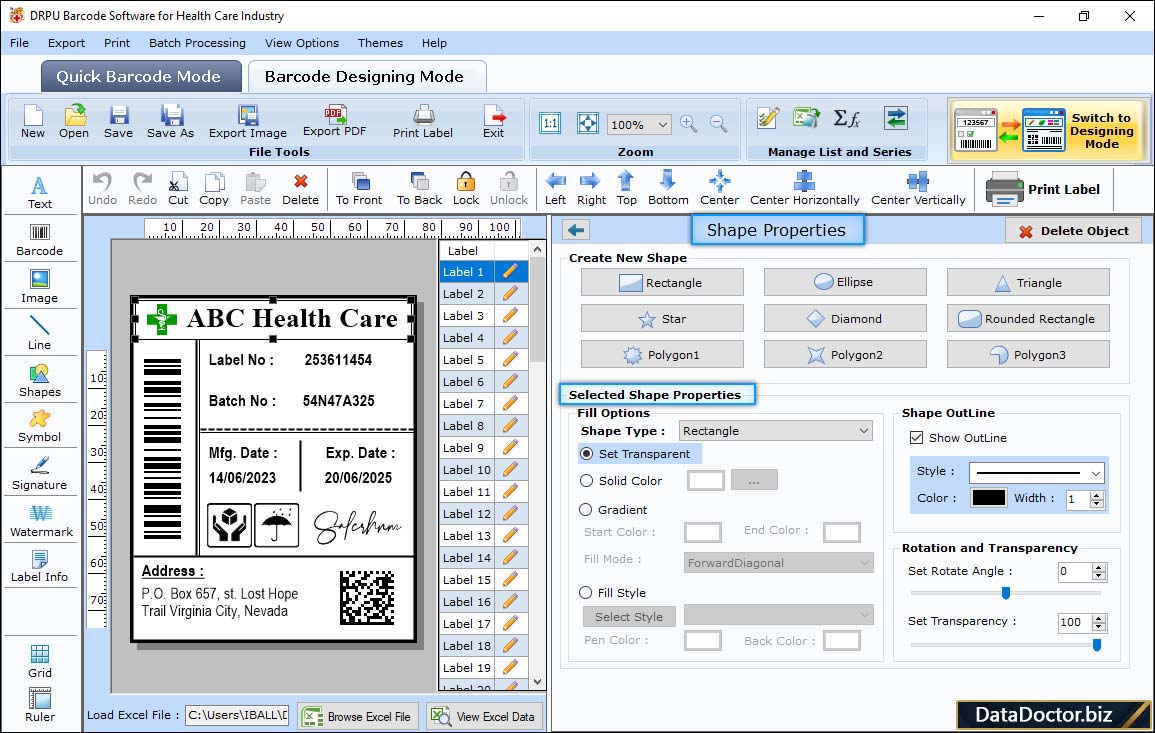Screen dimensions: 1155x733
Task: Open Label Info in sidebar
Action: click(x=40, y=567)
